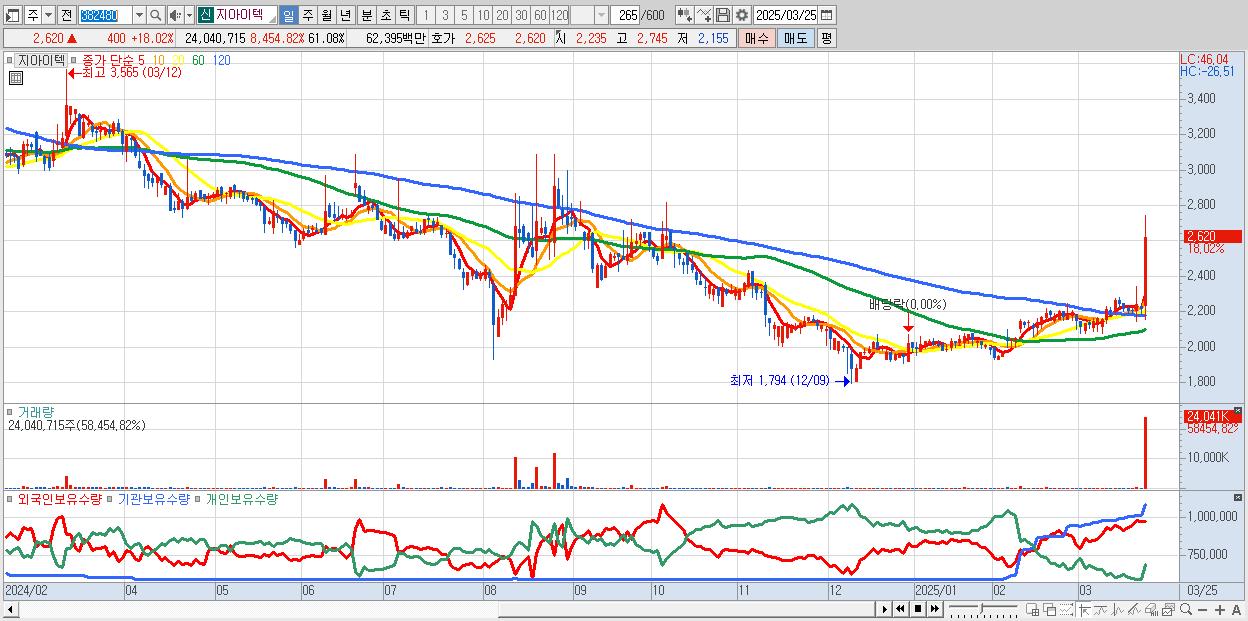Click the add line indicator icon
The image size is (1248, 621).
point(704,15)
